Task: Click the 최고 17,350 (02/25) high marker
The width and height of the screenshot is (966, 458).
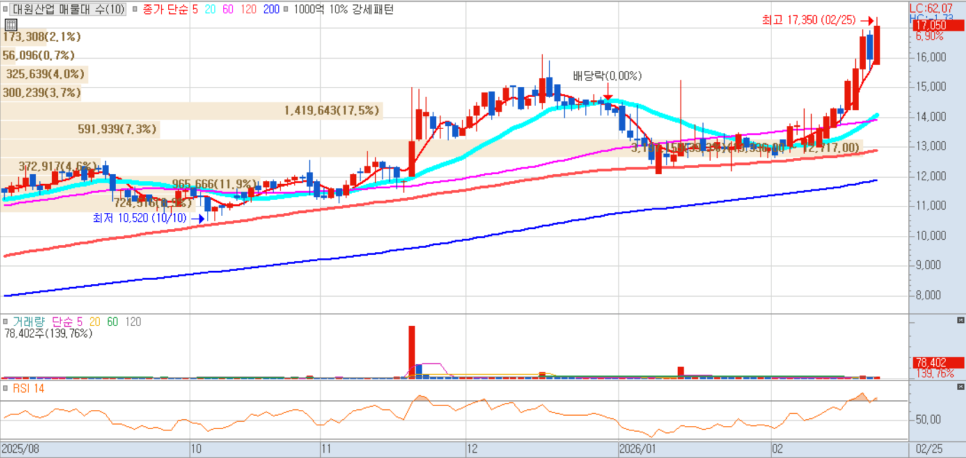Action: point(811,20)
